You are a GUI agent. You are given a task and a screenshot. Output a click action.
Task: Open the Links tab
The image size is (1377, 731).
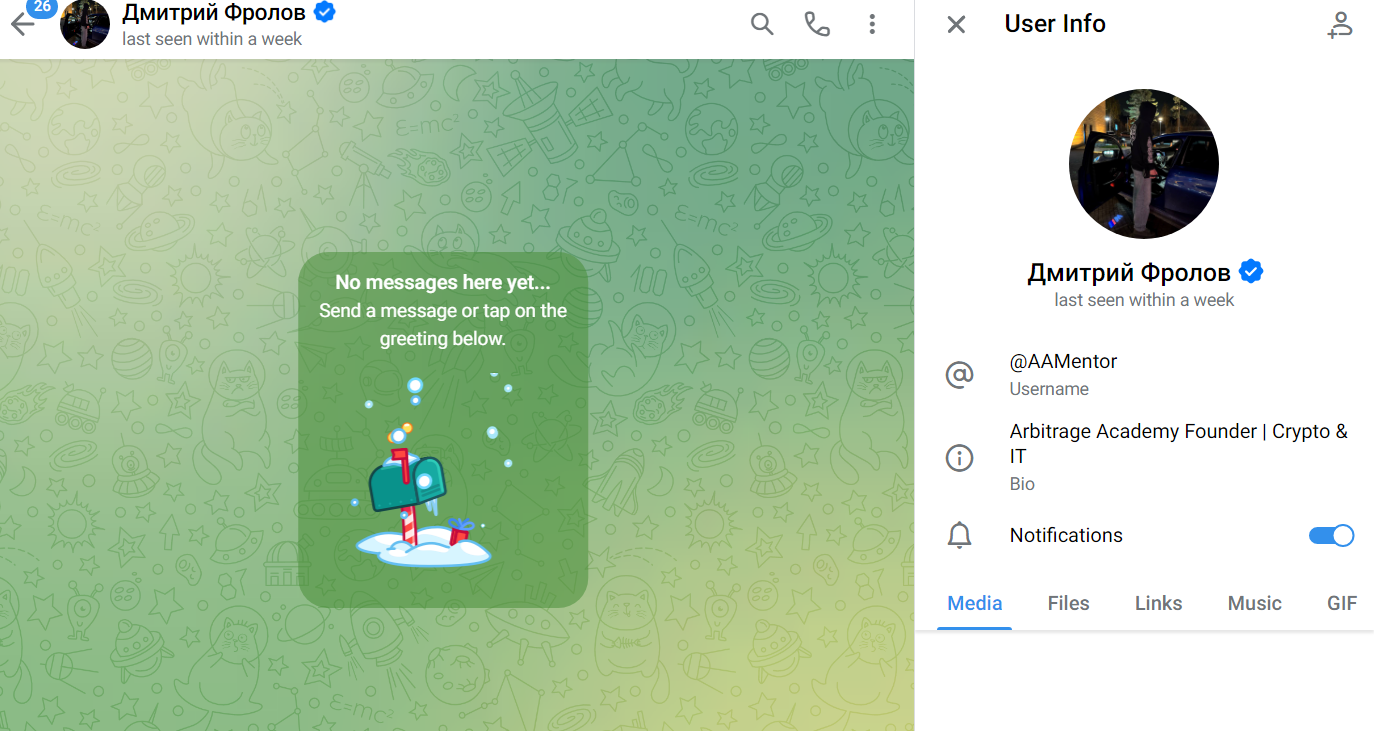[x=1158, y=603]
